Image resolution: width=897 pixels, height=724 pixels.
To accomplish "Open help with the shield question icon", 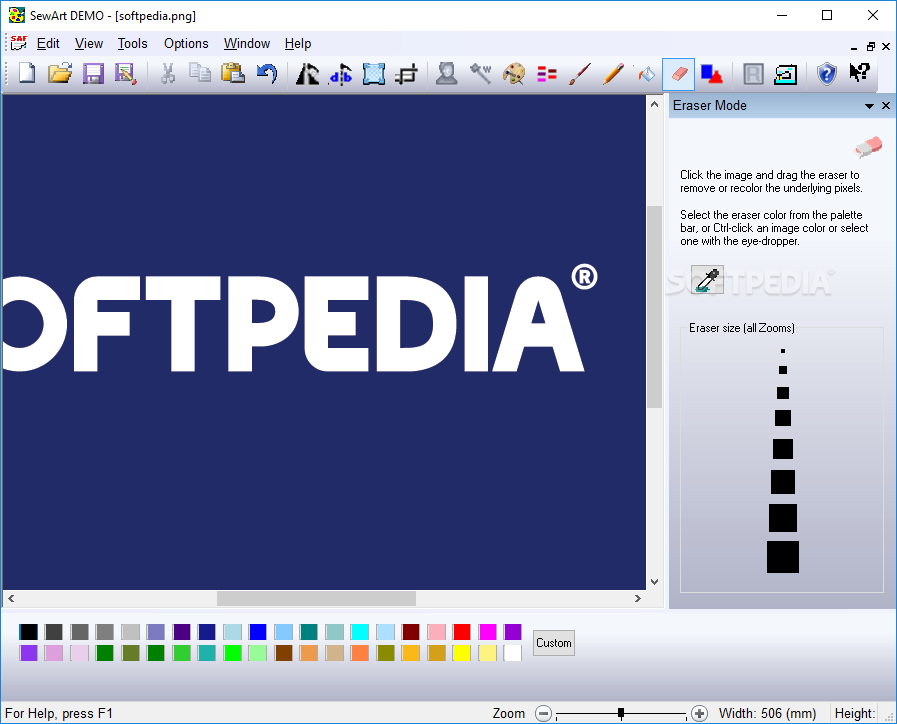I will pyautogui.click(x=827, y=74).
